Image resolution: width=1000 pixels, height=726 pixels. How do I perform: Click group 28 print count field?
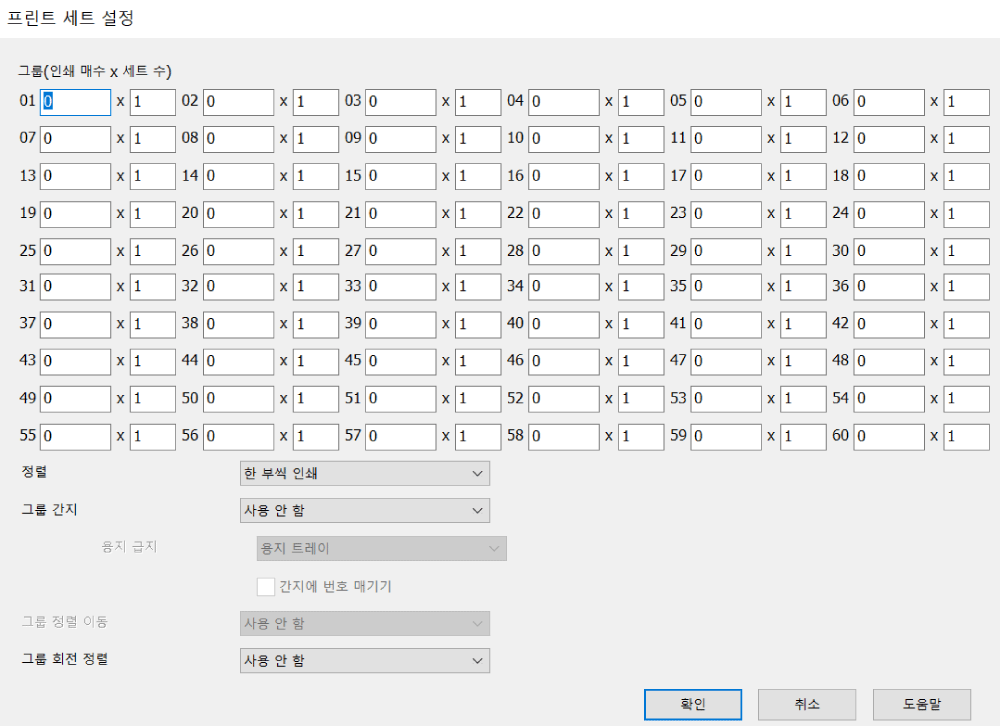click(563, 250)
